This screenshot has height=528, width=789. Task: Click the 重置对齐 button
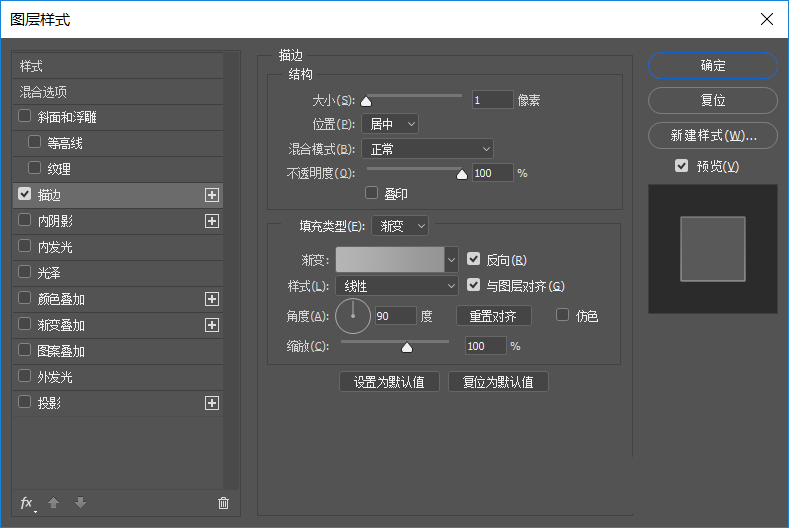493,316
